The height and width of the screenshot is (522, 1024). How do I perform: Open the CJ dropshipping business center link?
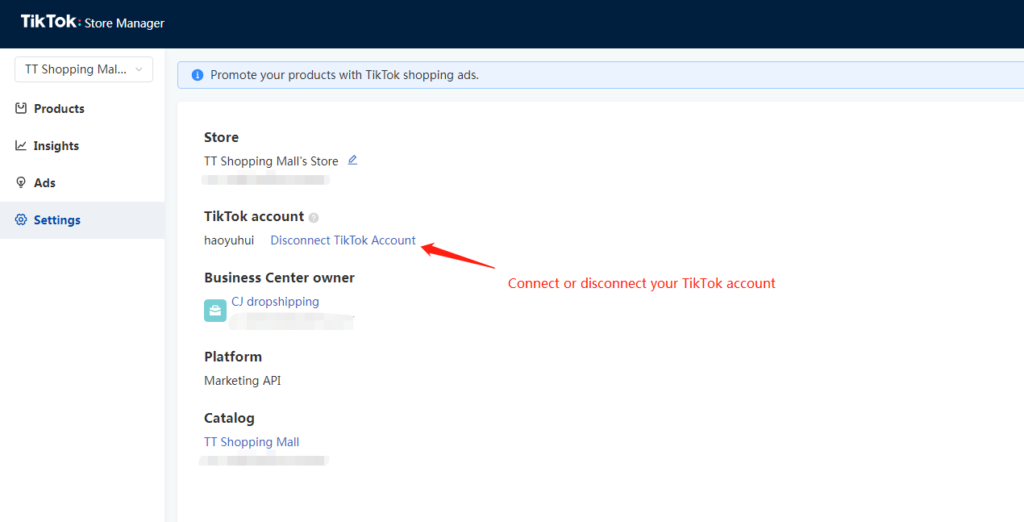[x=275, y=302]
